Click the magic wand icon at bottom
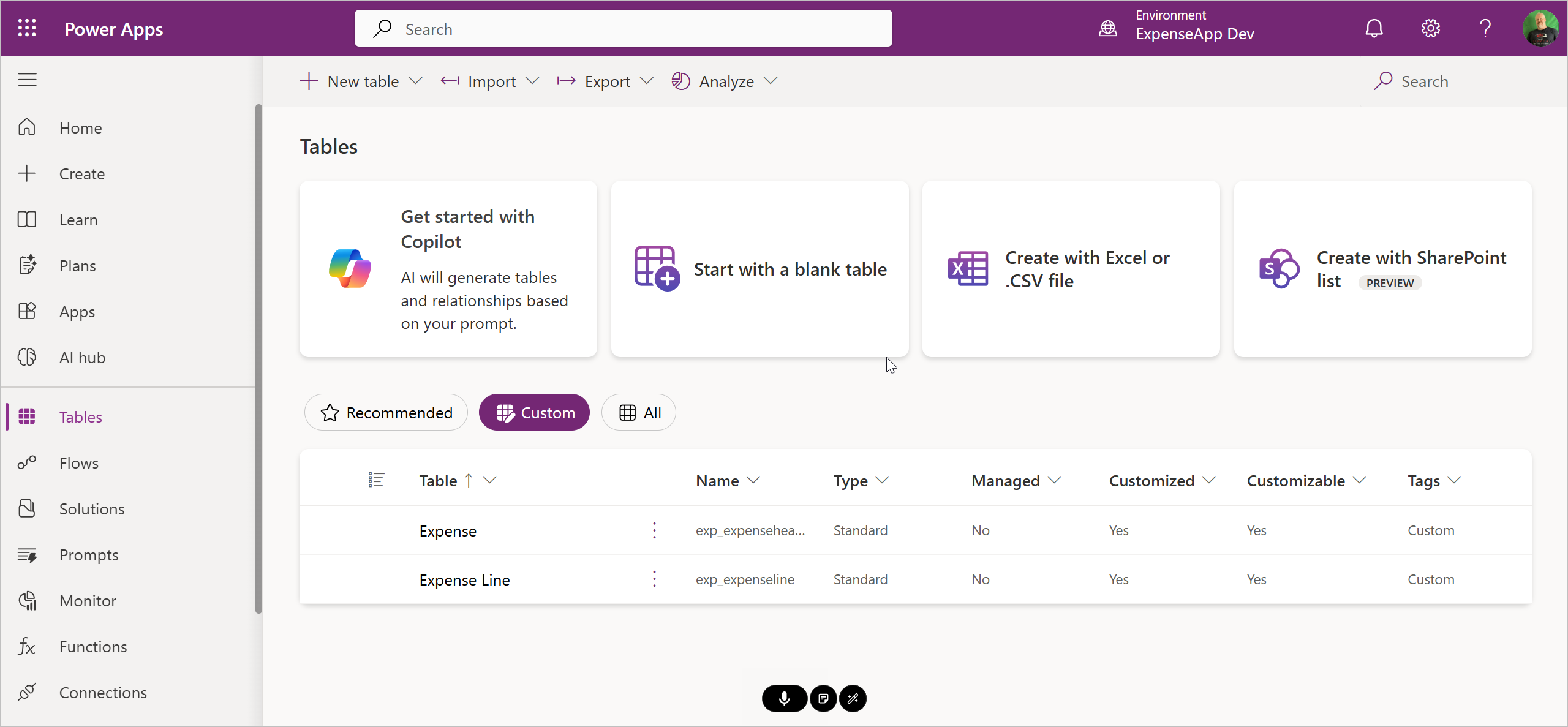The width and height of the screenshot is (1568, 727). 853,698
